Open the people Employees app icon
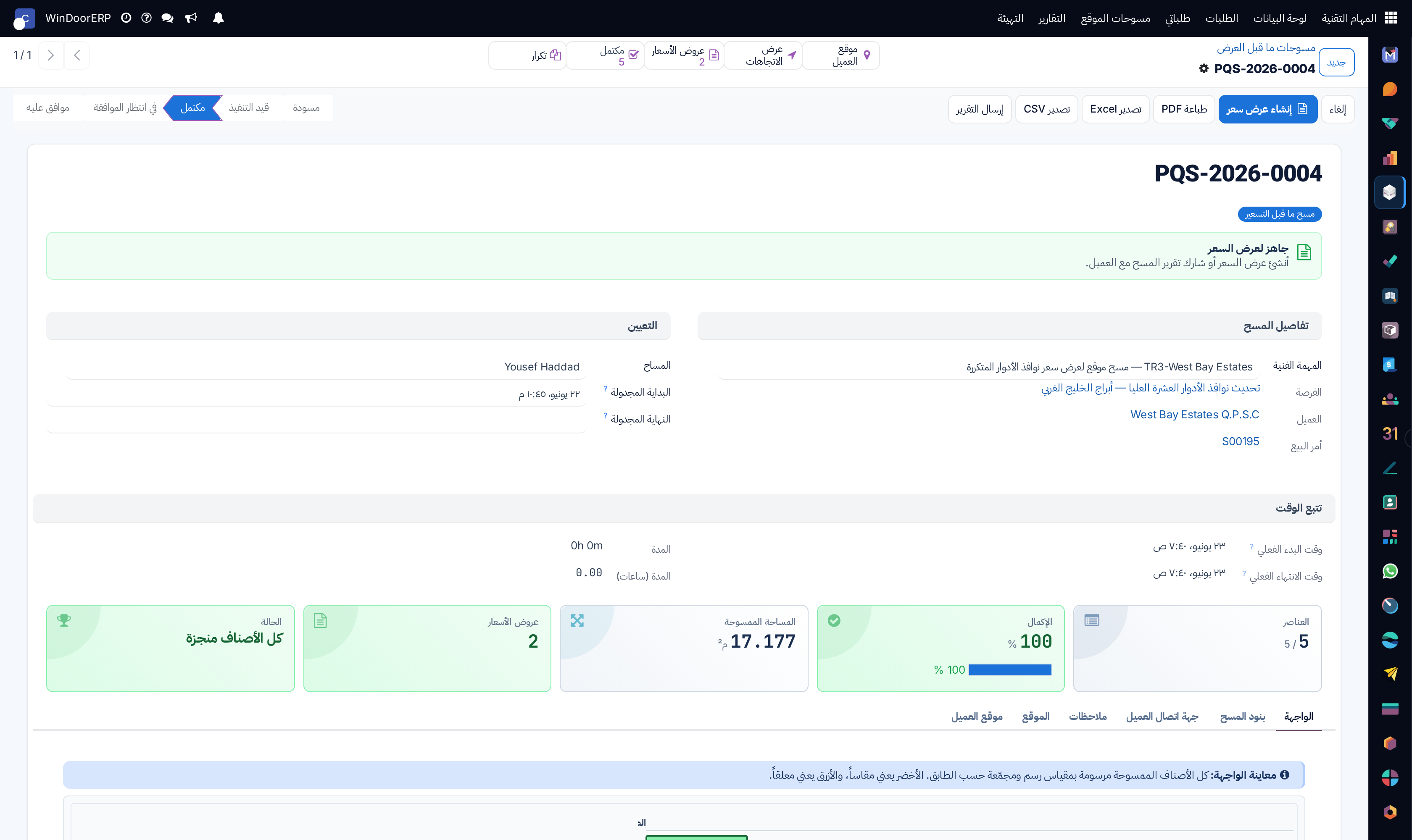1412x840 pixels. coord(1389,399)
